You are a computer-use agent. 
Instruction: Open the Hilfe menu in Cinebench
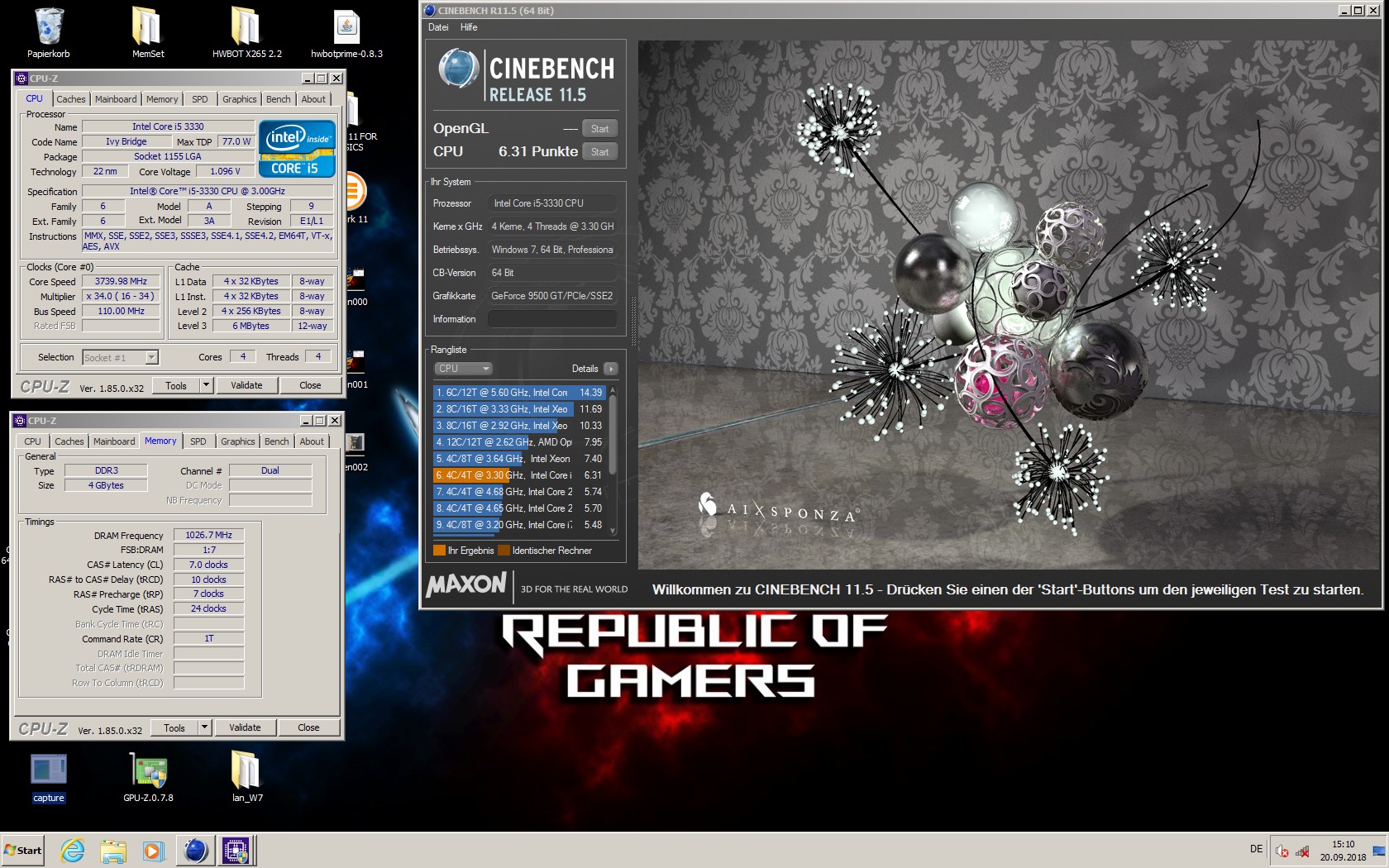[469, 27]
